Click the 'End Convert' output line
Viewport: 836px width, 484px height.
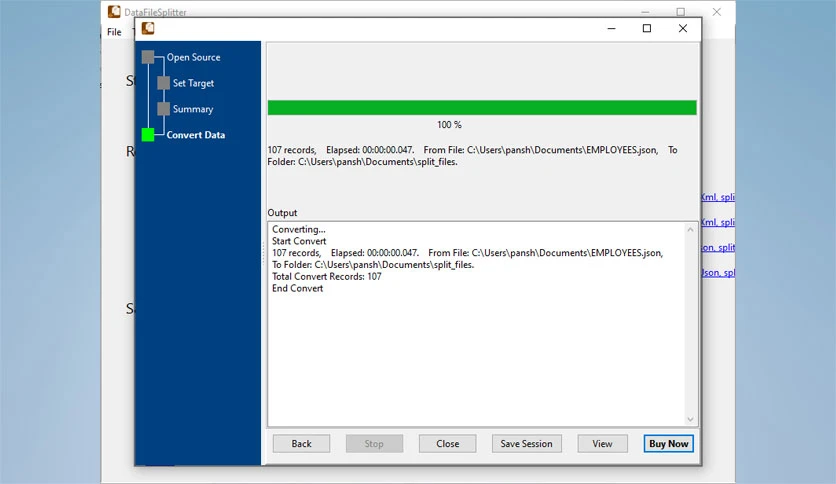298,288
